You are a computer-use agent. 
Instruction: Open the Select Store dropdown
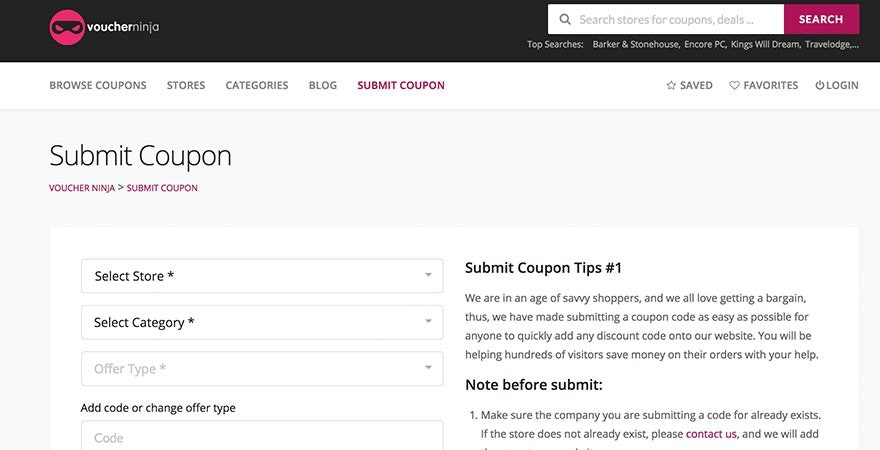click(x=262, y=276)
